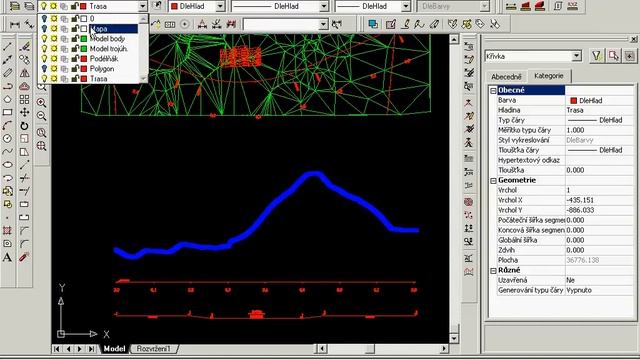This screenshot has width=640, height=360.
Task: Select the Rotate tool
Action: click(24, 126)
